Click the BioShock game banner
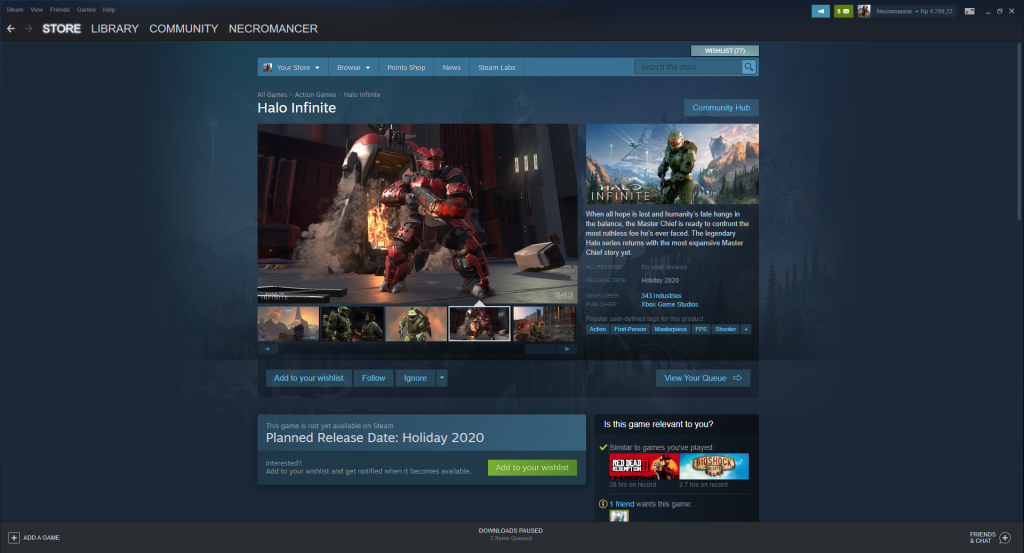Viewport: 1024px width, 553px height. [714, 466]
